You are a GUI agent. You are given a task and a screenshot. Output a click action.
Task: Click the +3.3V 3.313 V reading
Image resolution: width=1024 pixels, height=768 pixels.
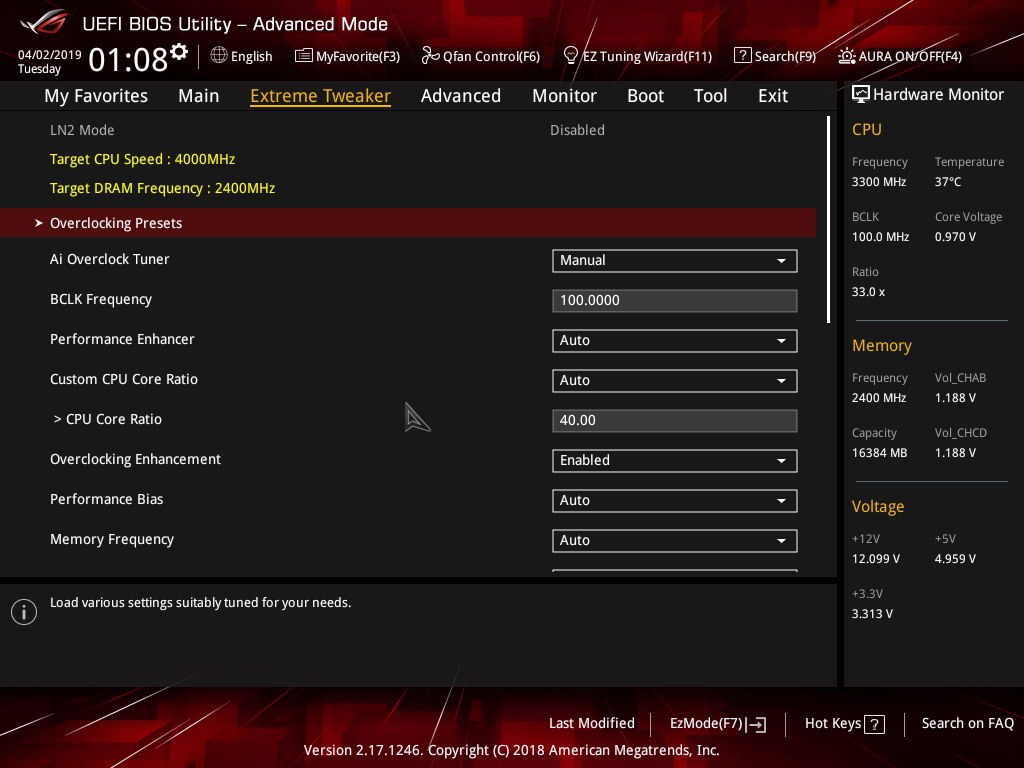click(872, 614)
